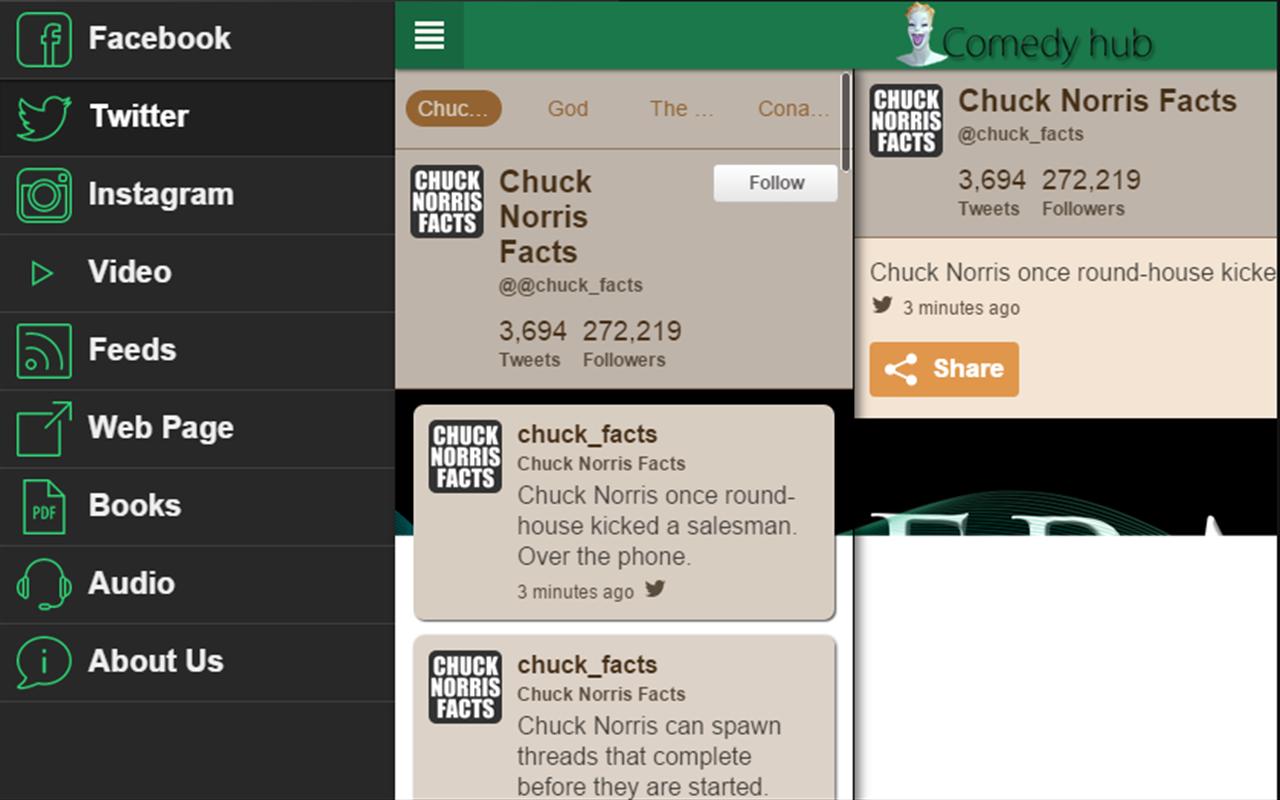1280x800 pixels.
Task: Click the About Us info icon
Action: (44, 662)
